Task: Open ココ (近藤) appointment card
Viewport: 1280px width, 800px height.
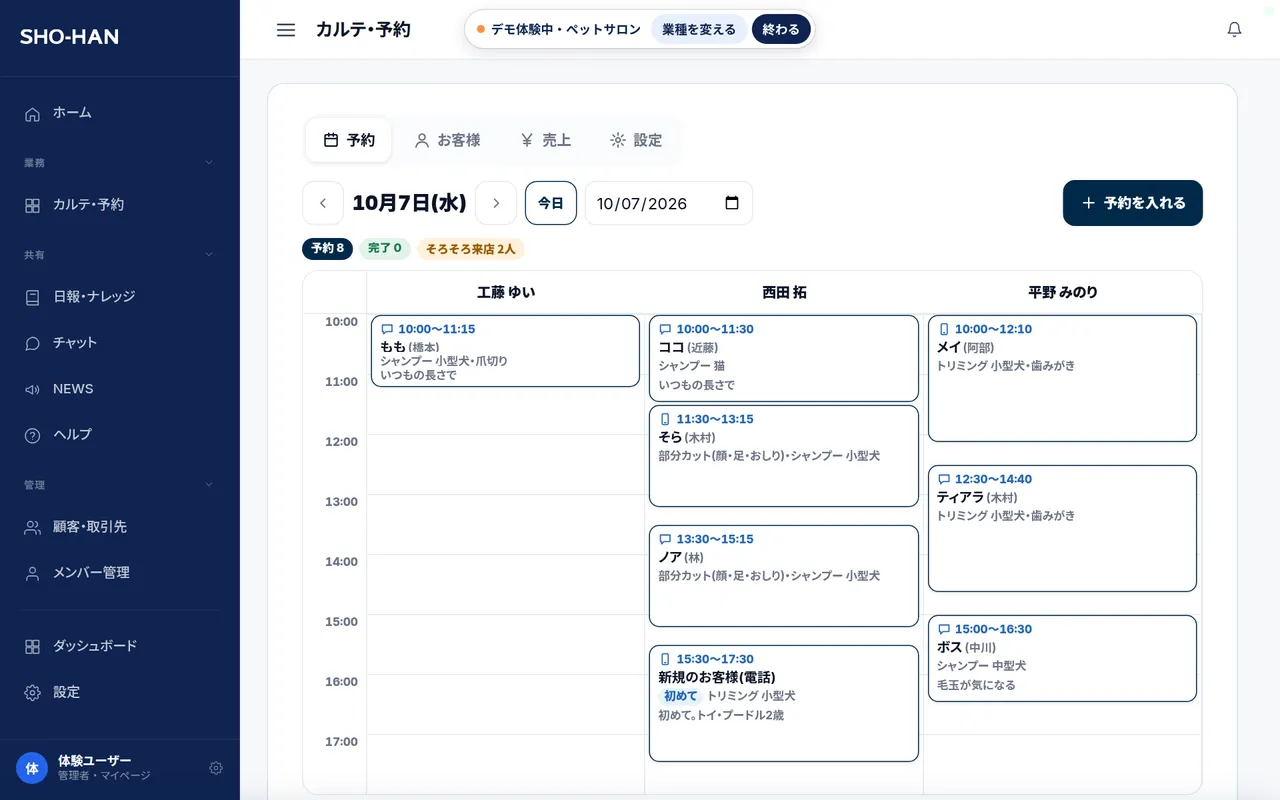Action: pos(784,359)
